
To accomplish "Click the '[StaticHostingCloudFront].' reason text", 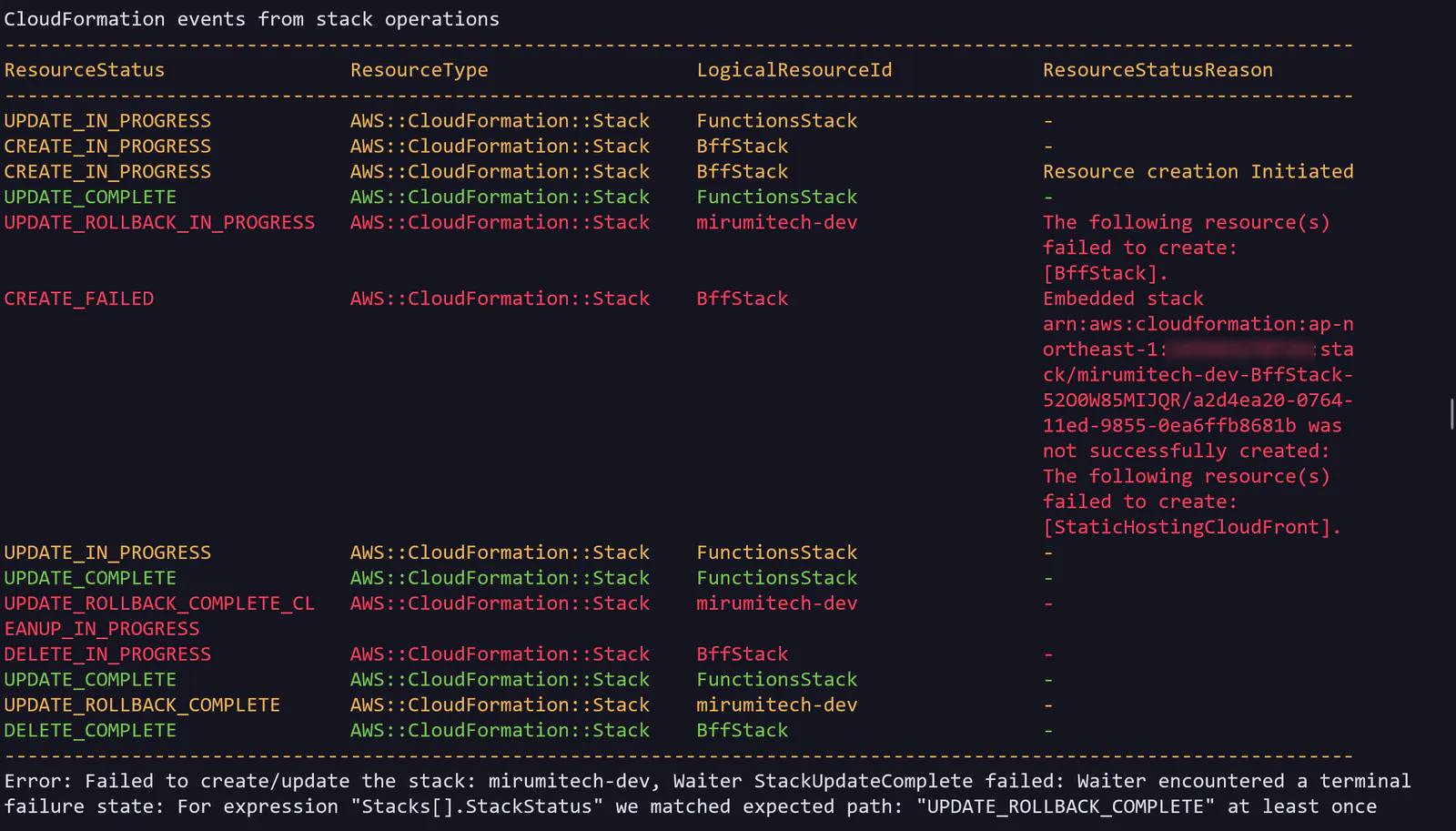I will [x=1192, y=527].
